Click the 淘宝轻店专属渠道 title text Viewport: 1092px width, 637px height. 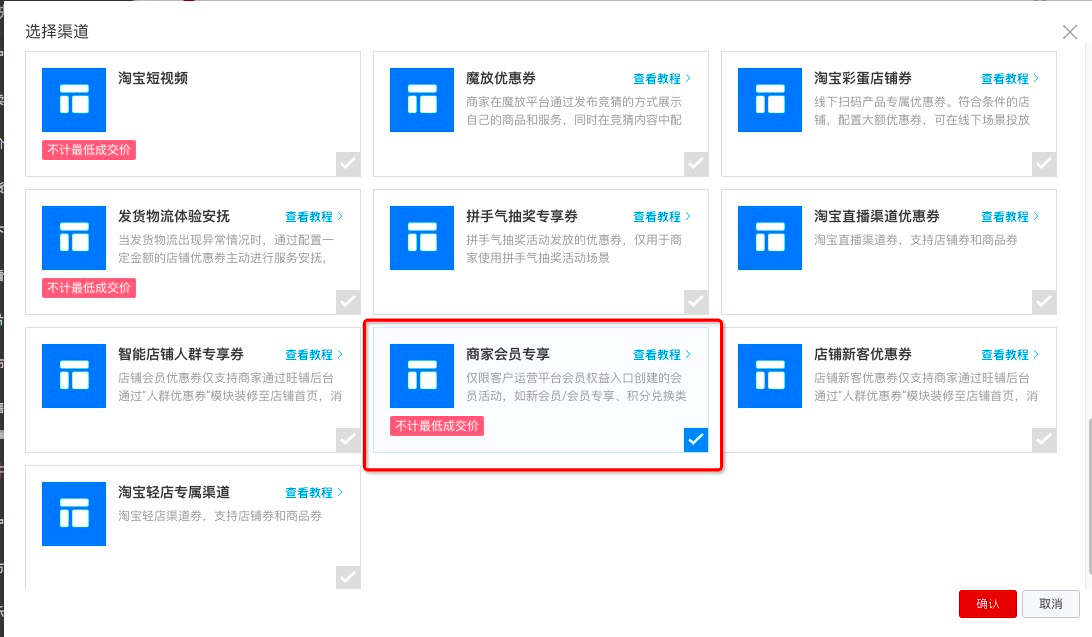[x=174, y=491]
